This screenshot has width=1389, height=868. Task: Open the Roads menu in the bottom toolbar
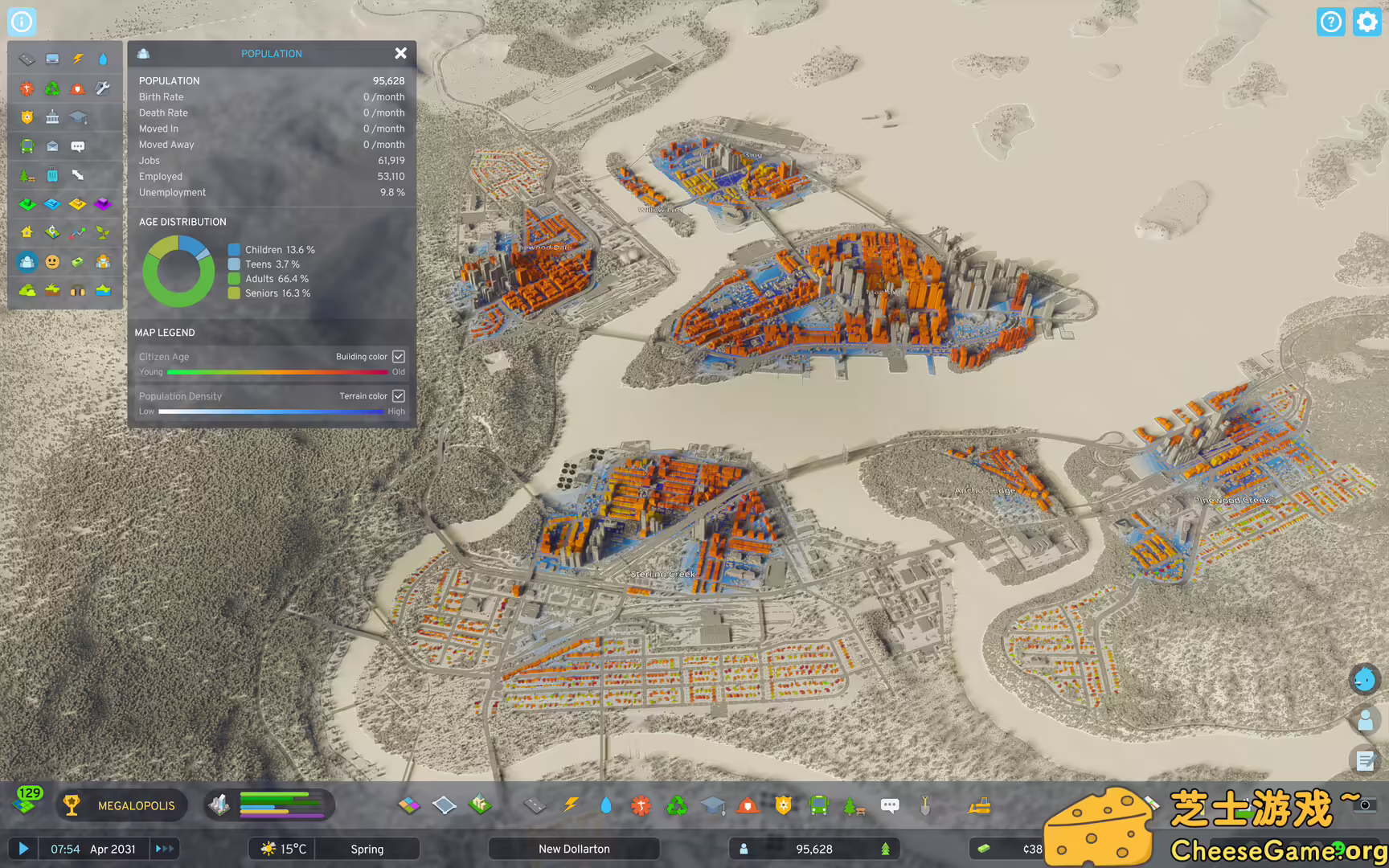point(534,805)
